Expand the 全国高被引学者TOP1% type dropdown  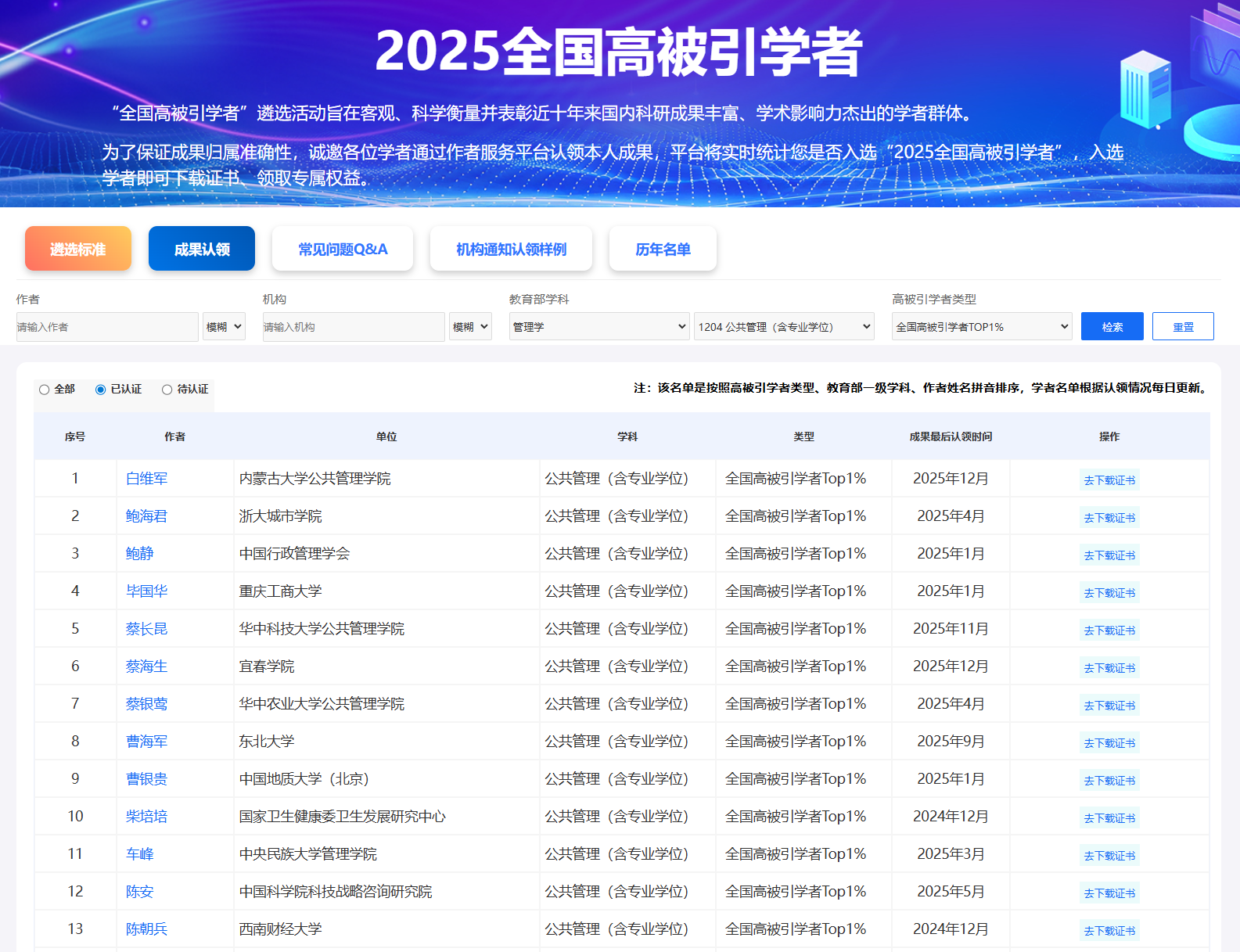pyautogui.click(x=982, y=327)
